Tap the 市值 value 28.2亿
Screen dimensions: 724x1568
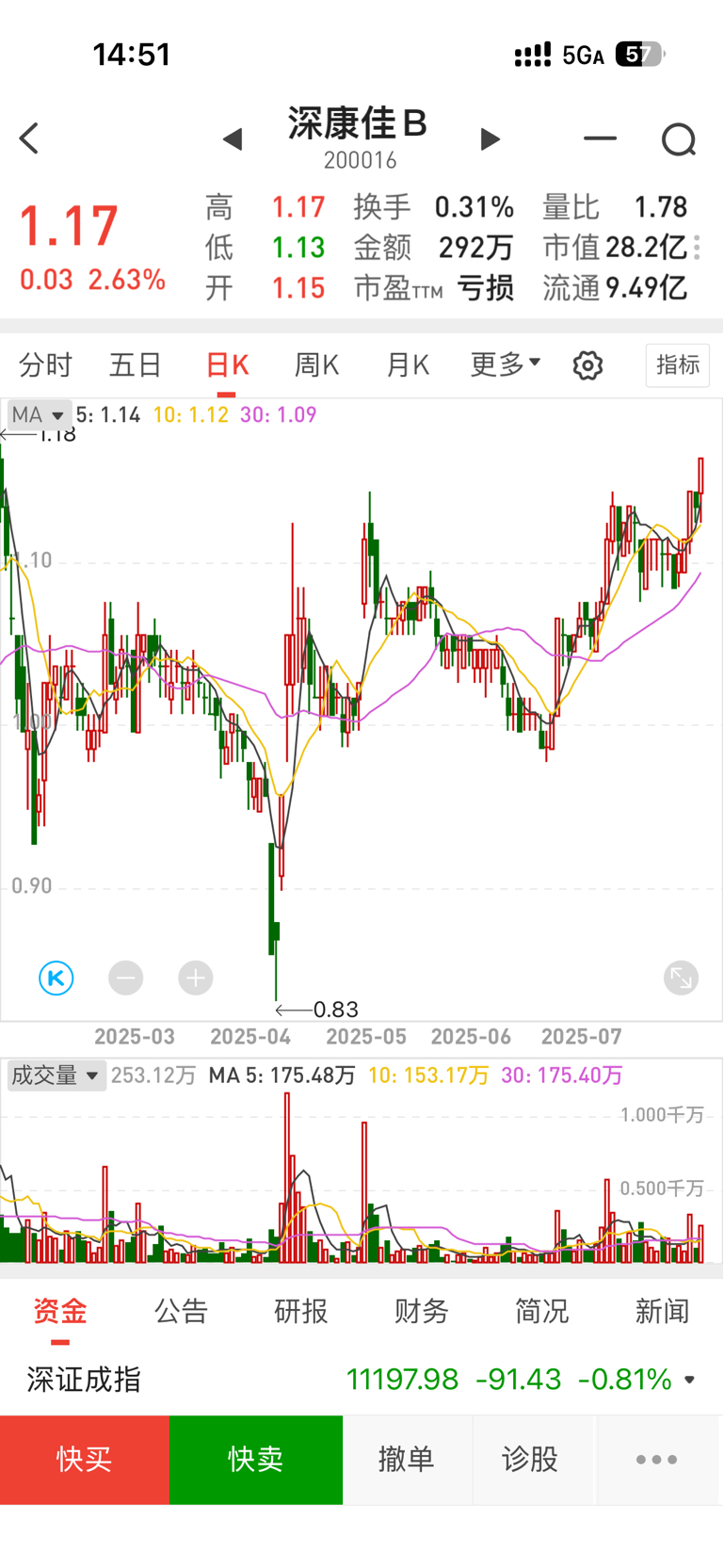point(646,248)
